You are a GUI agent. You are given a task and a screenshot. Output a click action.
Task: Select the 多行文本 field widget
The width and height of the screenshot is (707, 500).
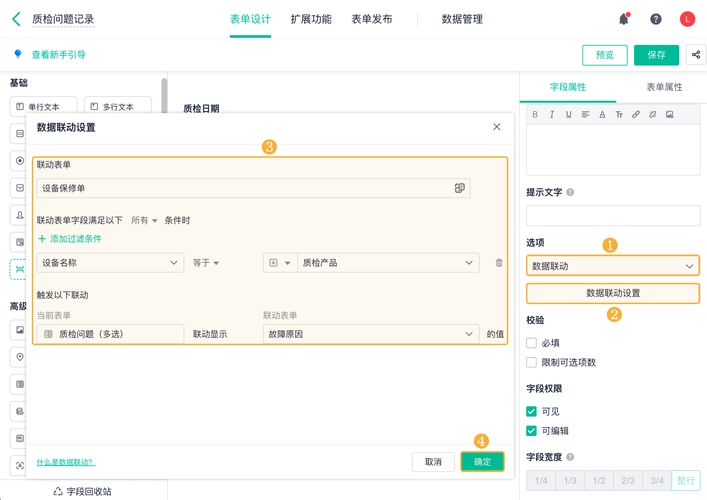point(118,106)
